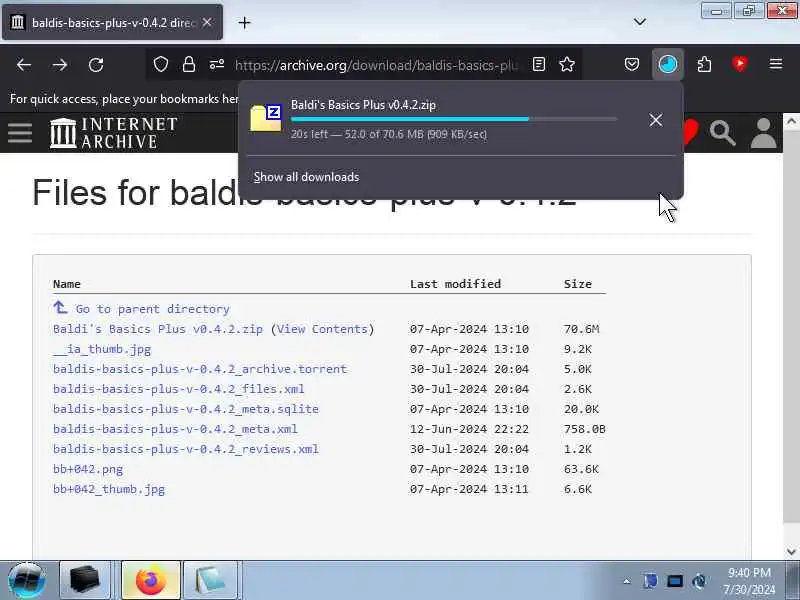Open baldis-basics-plus-v-0.4.2_archive.torrent link
Viewport: 800px width, 600px height.
200,369
